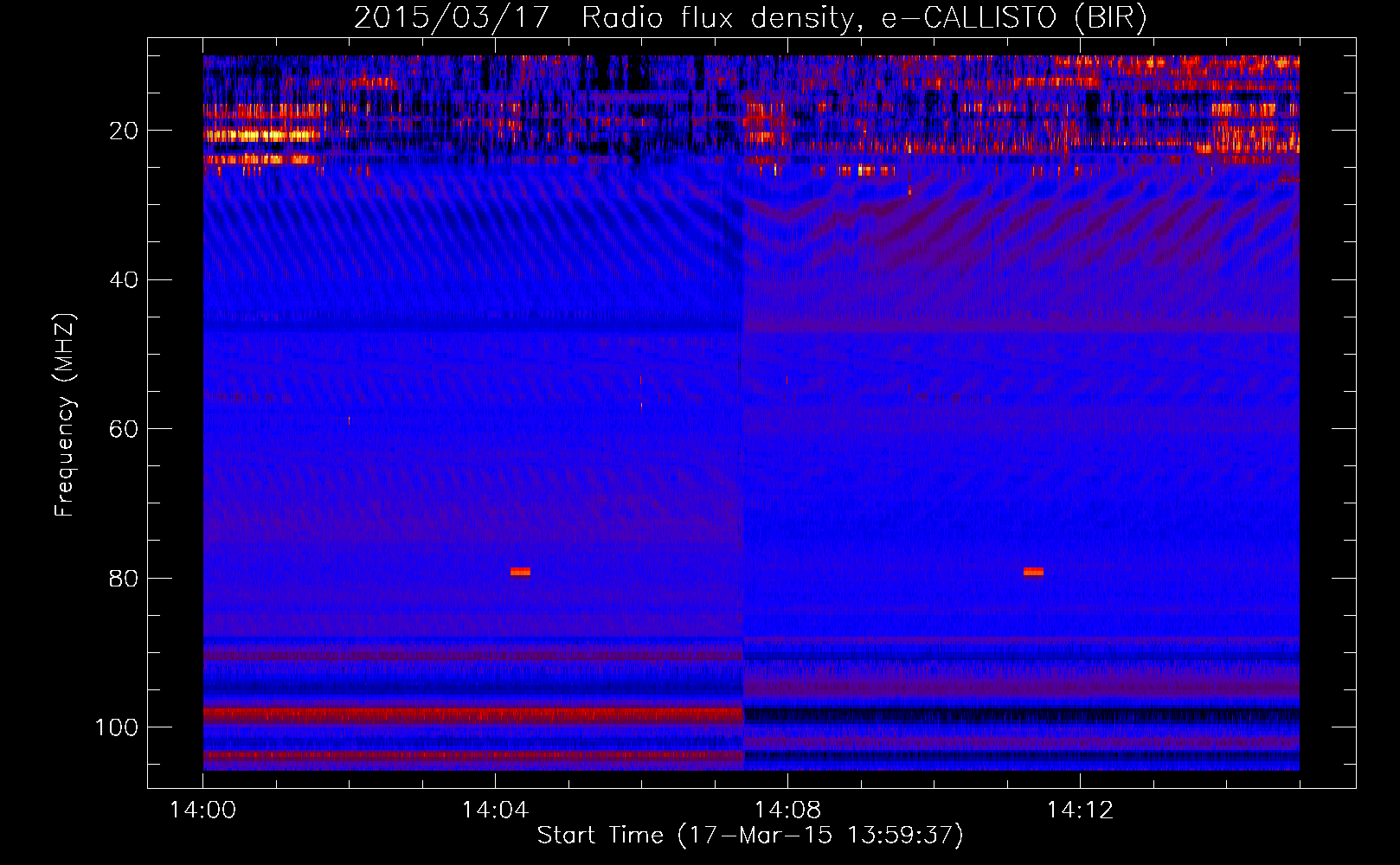The height and width of the screenshot is (865, 1400).
Task: Click the '14:00' time tick label
Action: coord(203,811)
